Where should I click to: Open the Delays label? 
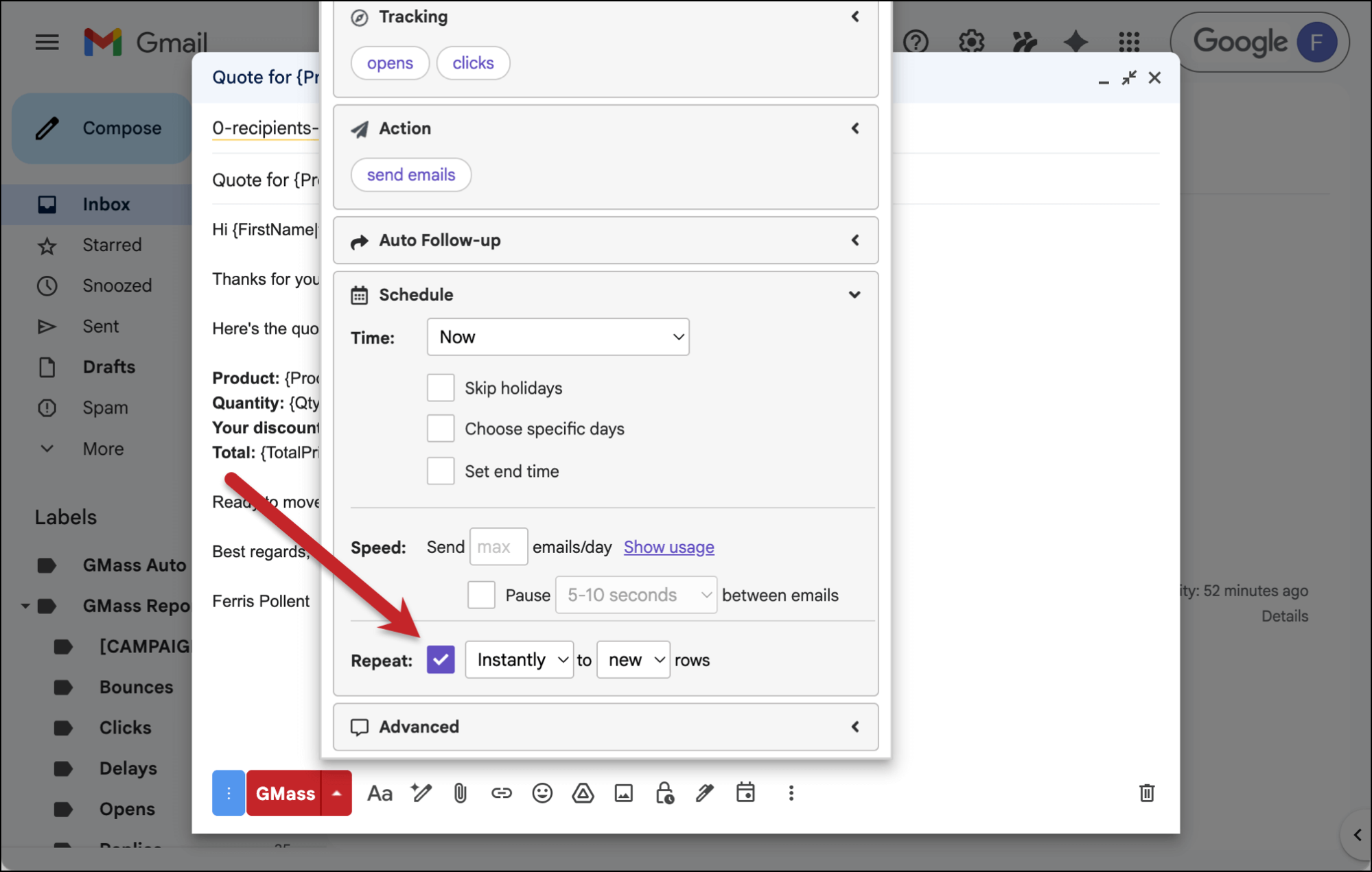coord(128,768)
